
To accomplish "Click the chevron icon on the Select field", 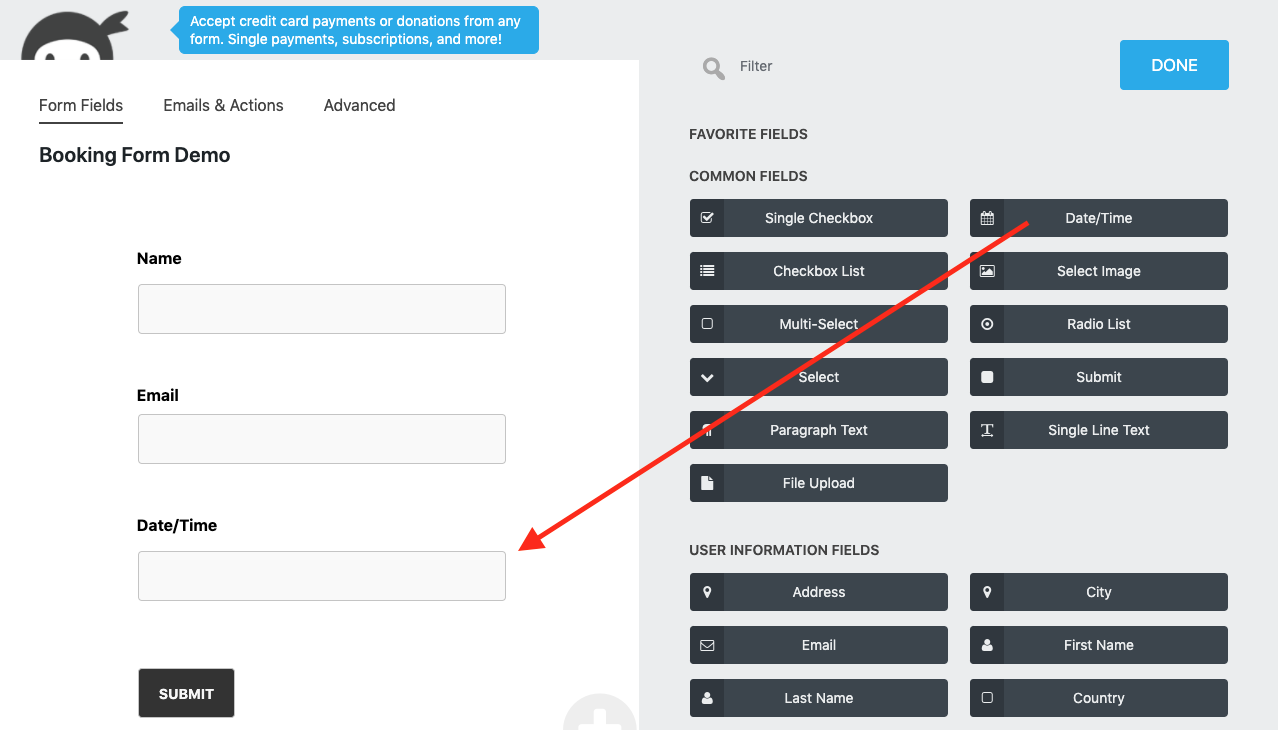I will pos(707,377).
